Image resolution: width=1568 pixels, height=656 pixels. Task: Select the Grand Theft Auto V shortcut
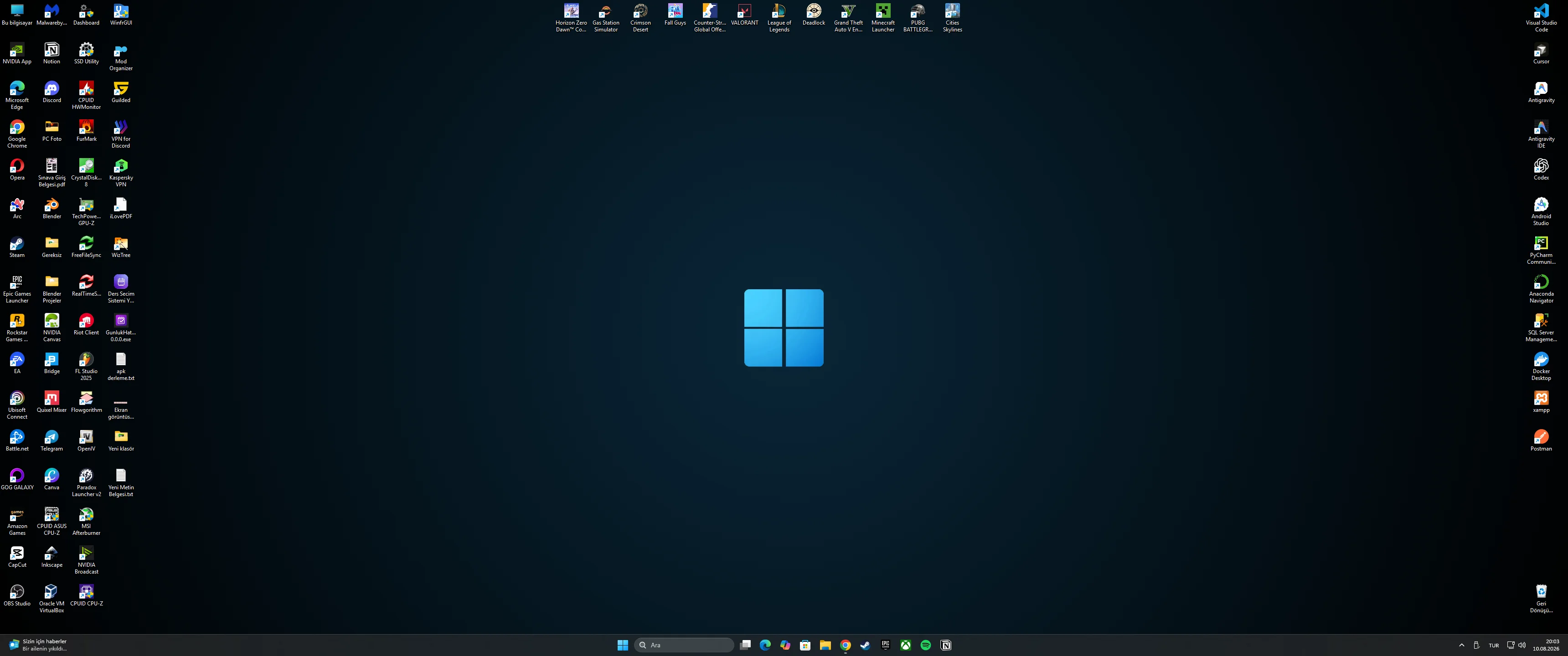(849, 18)
